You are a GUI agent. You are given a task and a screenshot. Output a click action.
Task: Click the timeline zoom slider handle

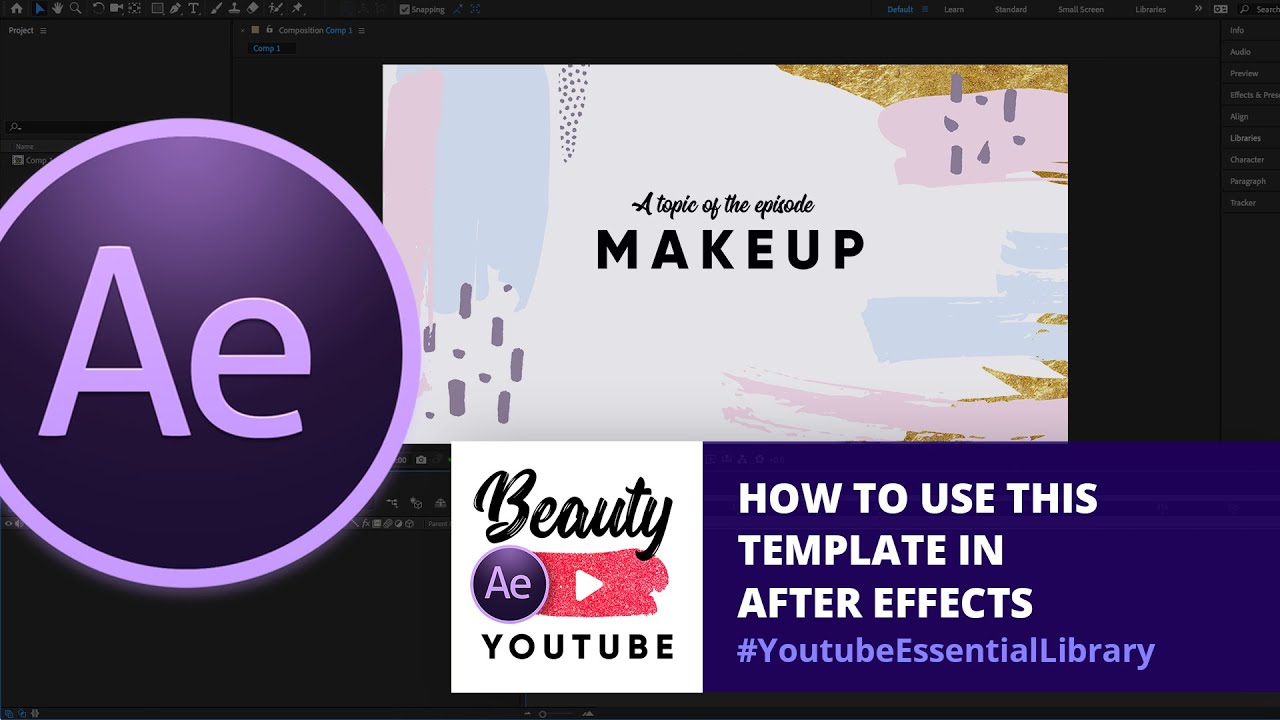(543, 714)
